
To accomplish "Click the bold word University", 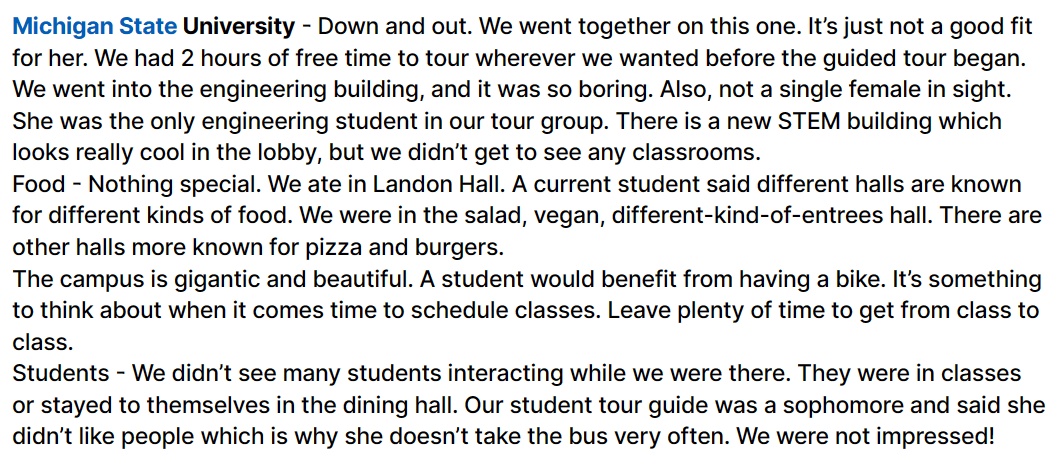I will pyautogui.click(x=239, y=28).
